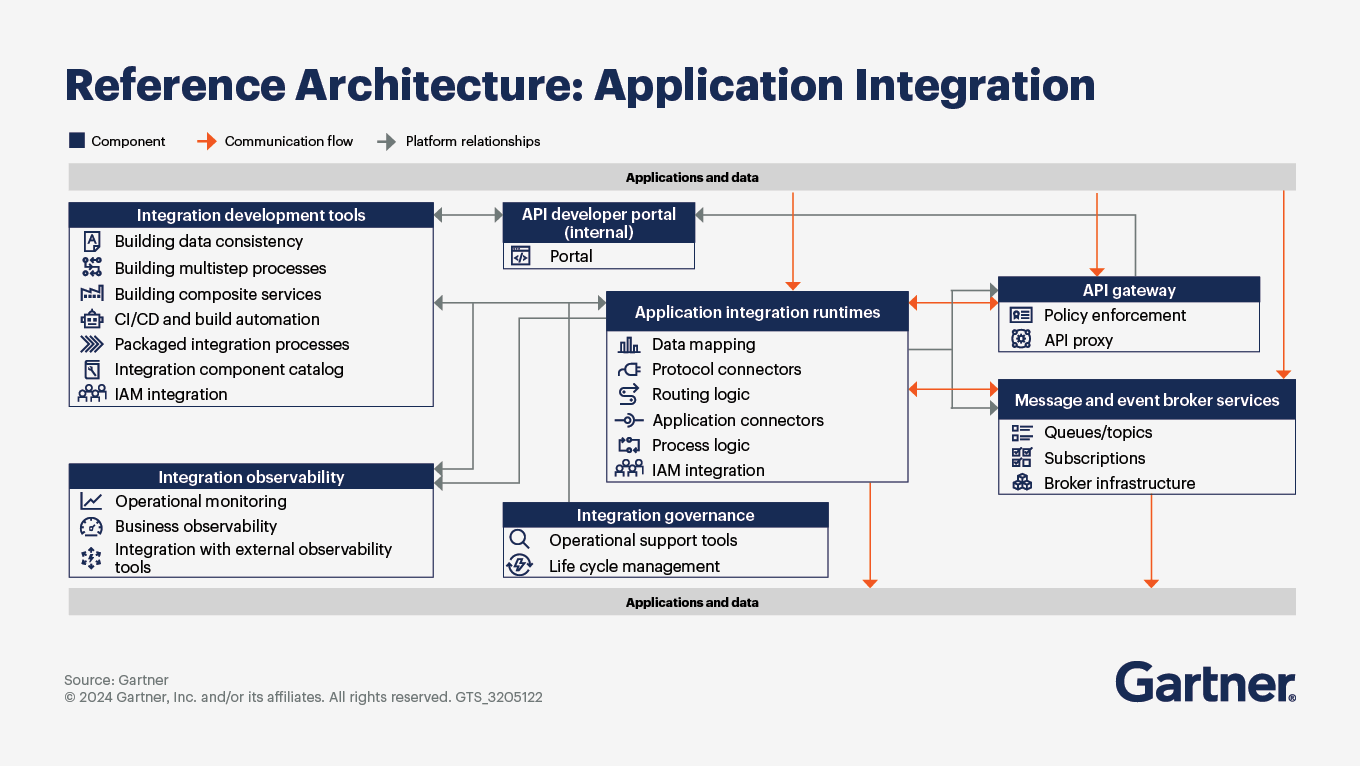Screen dimensions: 1360x766
Task: Click the Broker infrastructure icon
Action: 1022,483
